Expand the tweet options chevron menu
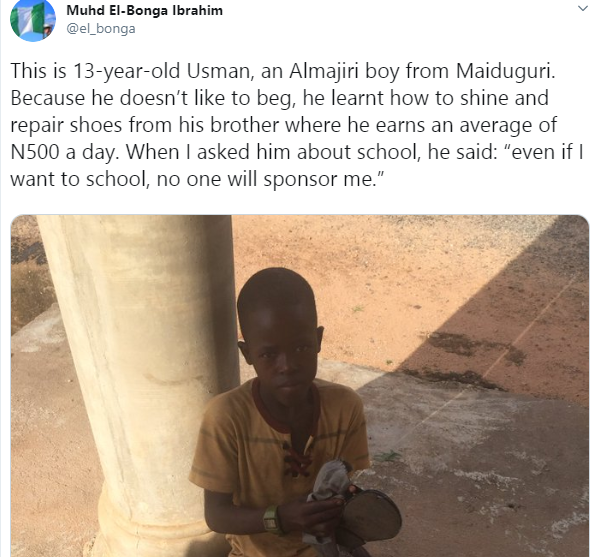Viewport: 596px width, 557px height. point(582,8)
